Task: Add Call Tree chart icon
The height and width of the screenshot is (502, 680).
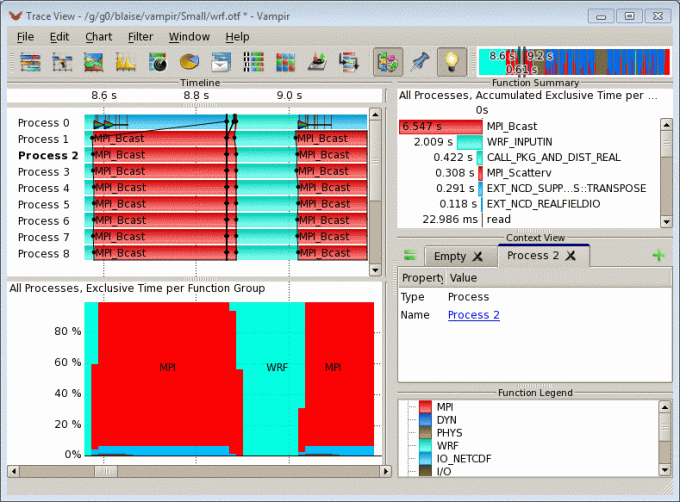Action: pyautogui.click(x=349, y=62)
